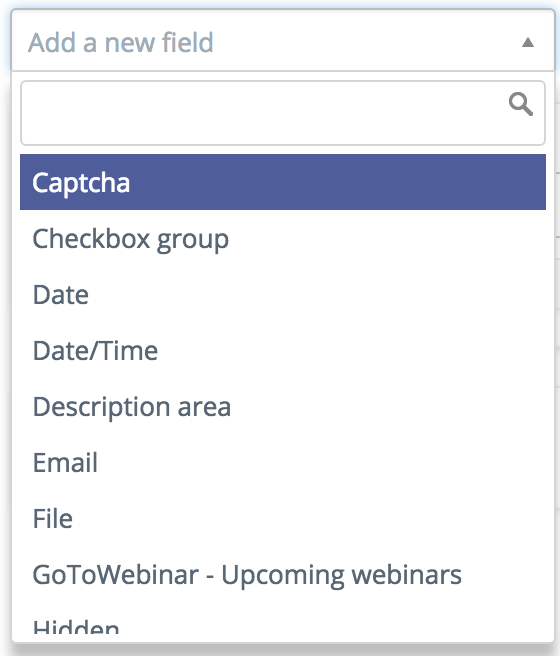Image resolution: width=560 pixels, height=656 pixels.
Task: Select the highlighted Captcha option
Action: 283,182
